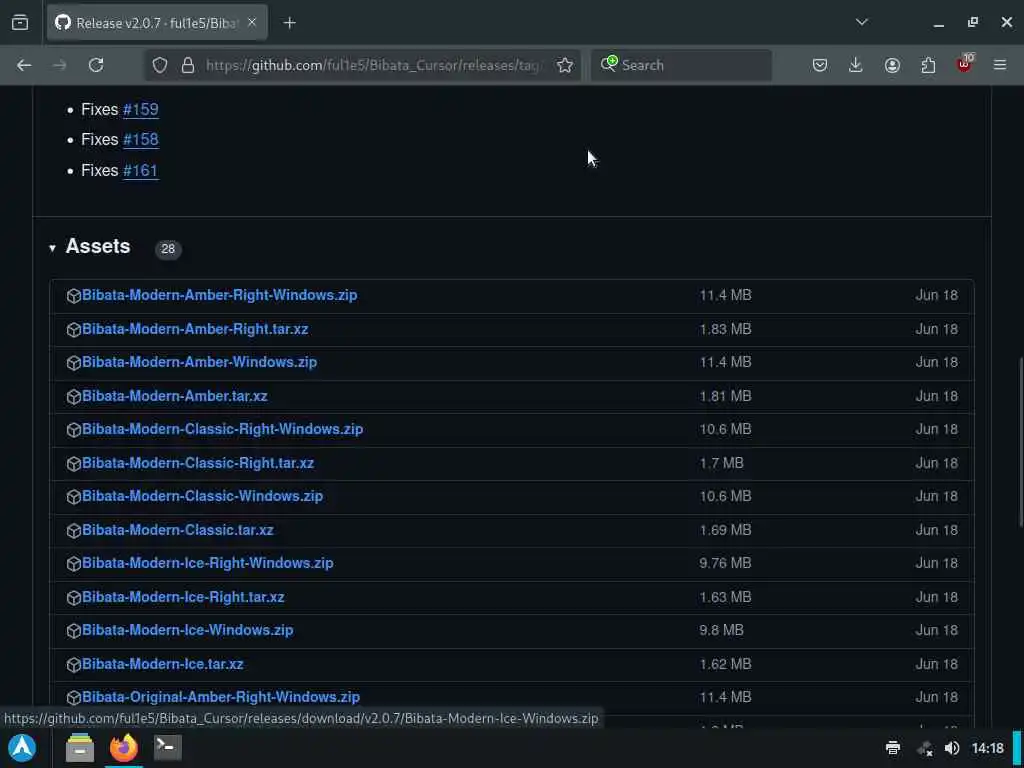This screenshot has height=768, width=1024.
Task: Open the uBlock Origin extension icon
Action: [x=965, y=63]
